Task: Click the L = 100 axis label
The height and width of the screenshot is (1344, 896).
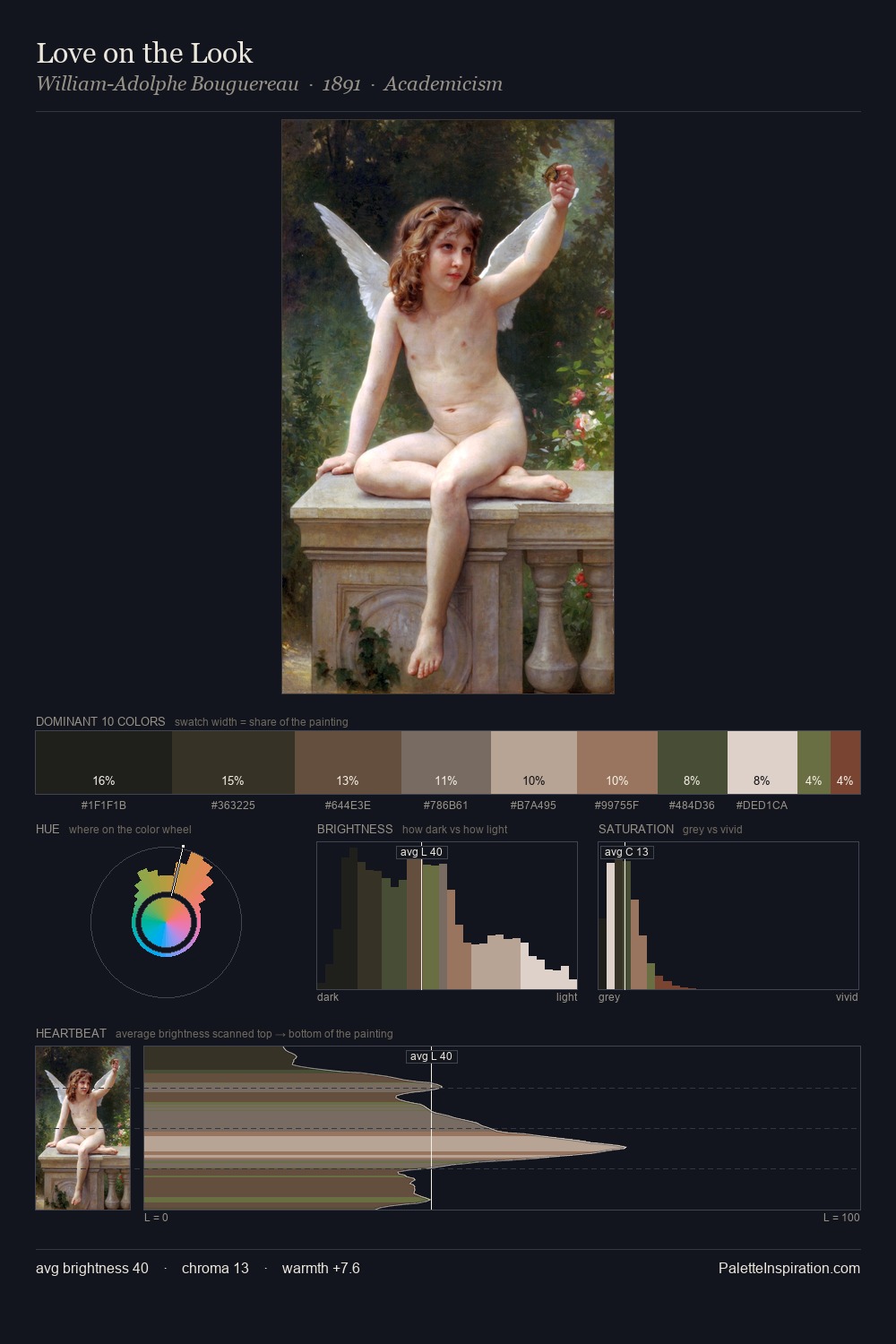Action: 841,1218
